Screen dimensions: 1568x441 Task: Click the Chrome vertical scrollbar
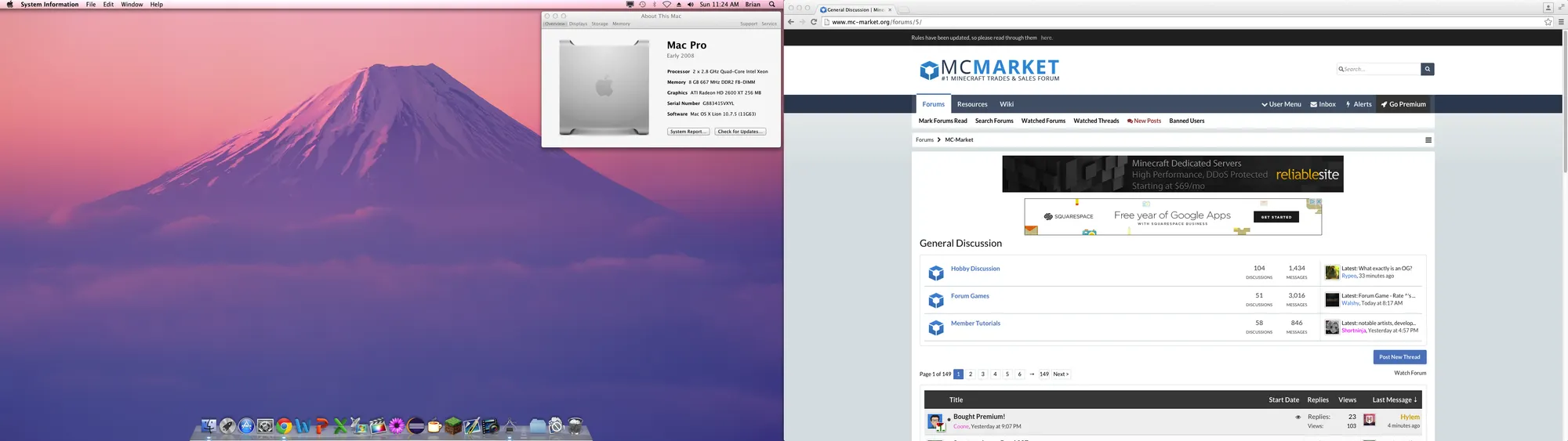tap(1564, 102)
